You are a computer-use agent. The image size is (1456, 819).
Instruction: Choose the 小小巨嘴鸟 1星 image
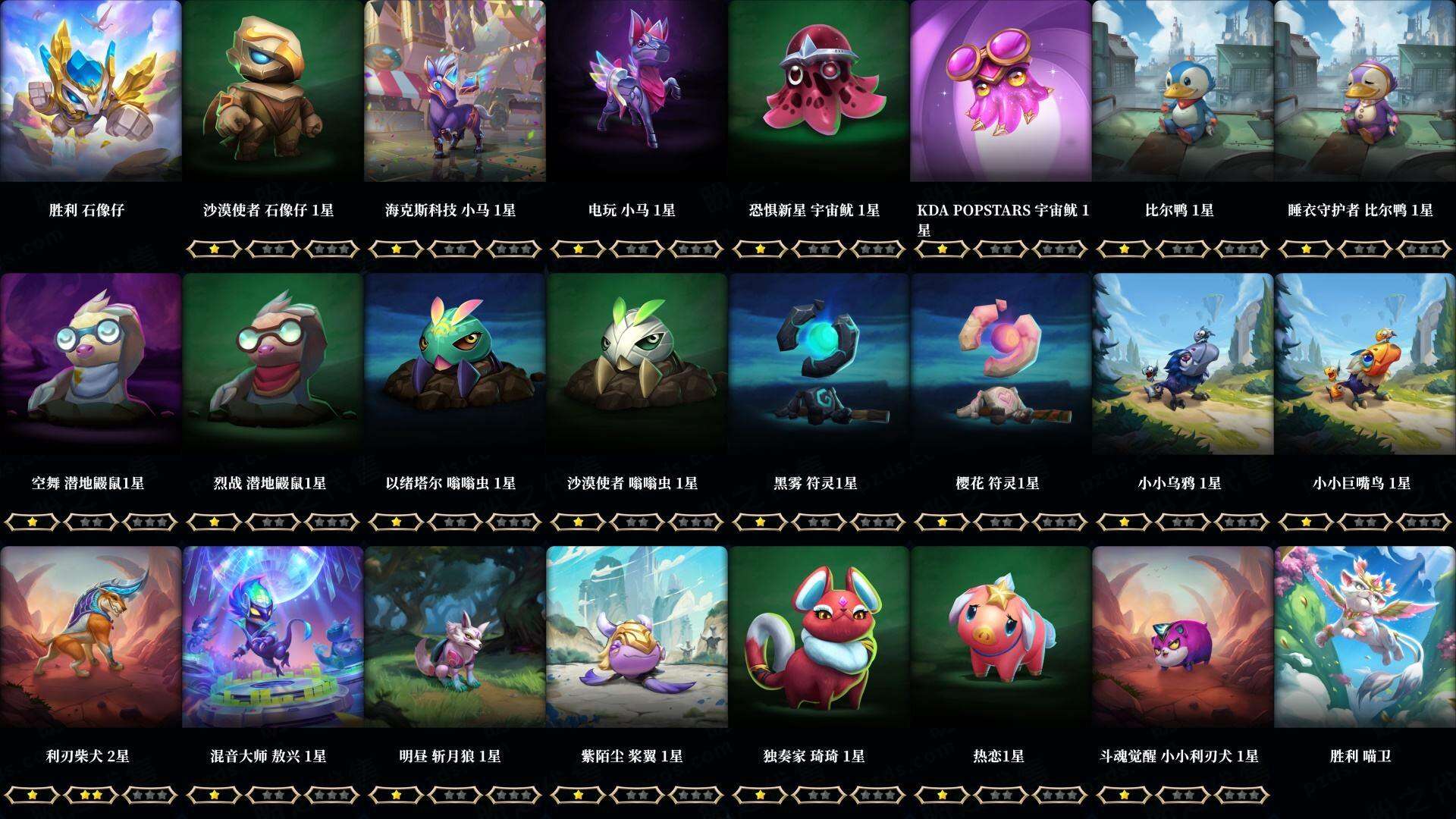point(1365,364)
